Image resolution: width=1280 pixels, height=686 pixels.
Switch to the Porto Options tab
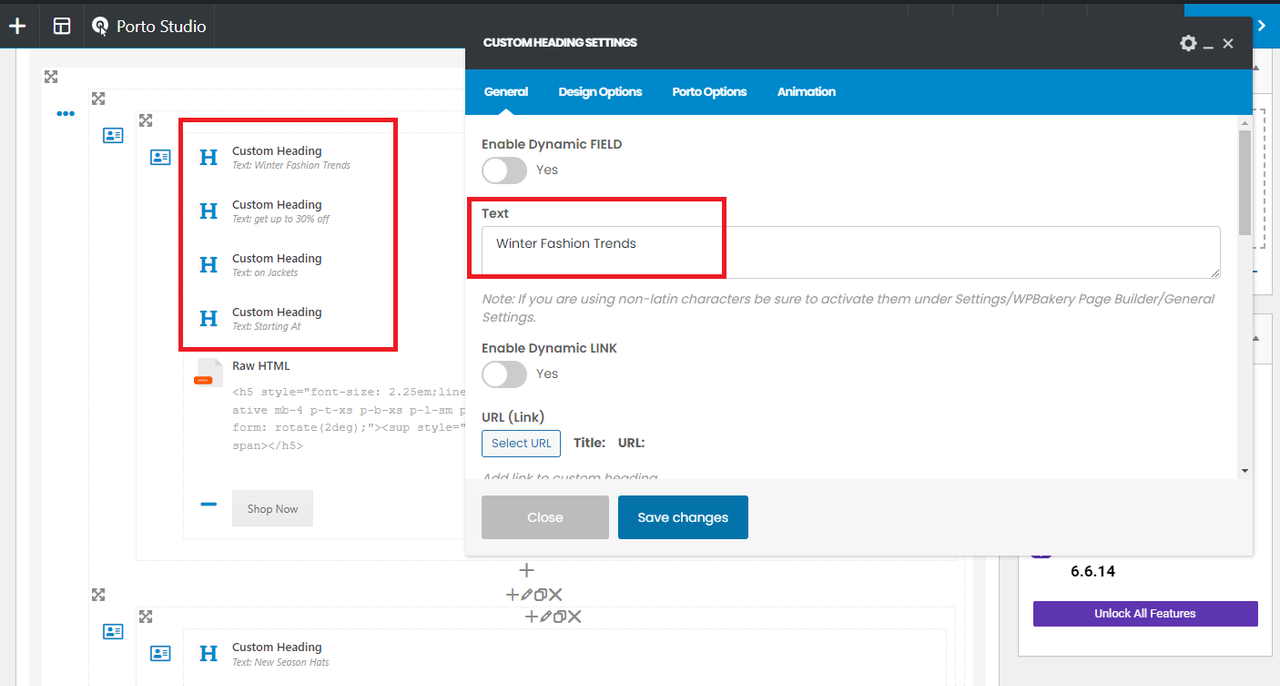coord(709,91)
